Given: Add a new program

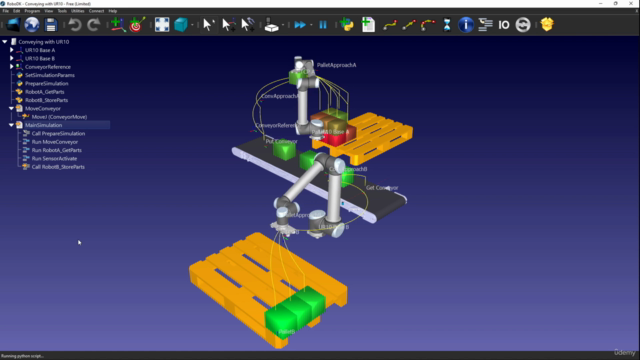Looking at the screenshot, I should tap(368, 25).
